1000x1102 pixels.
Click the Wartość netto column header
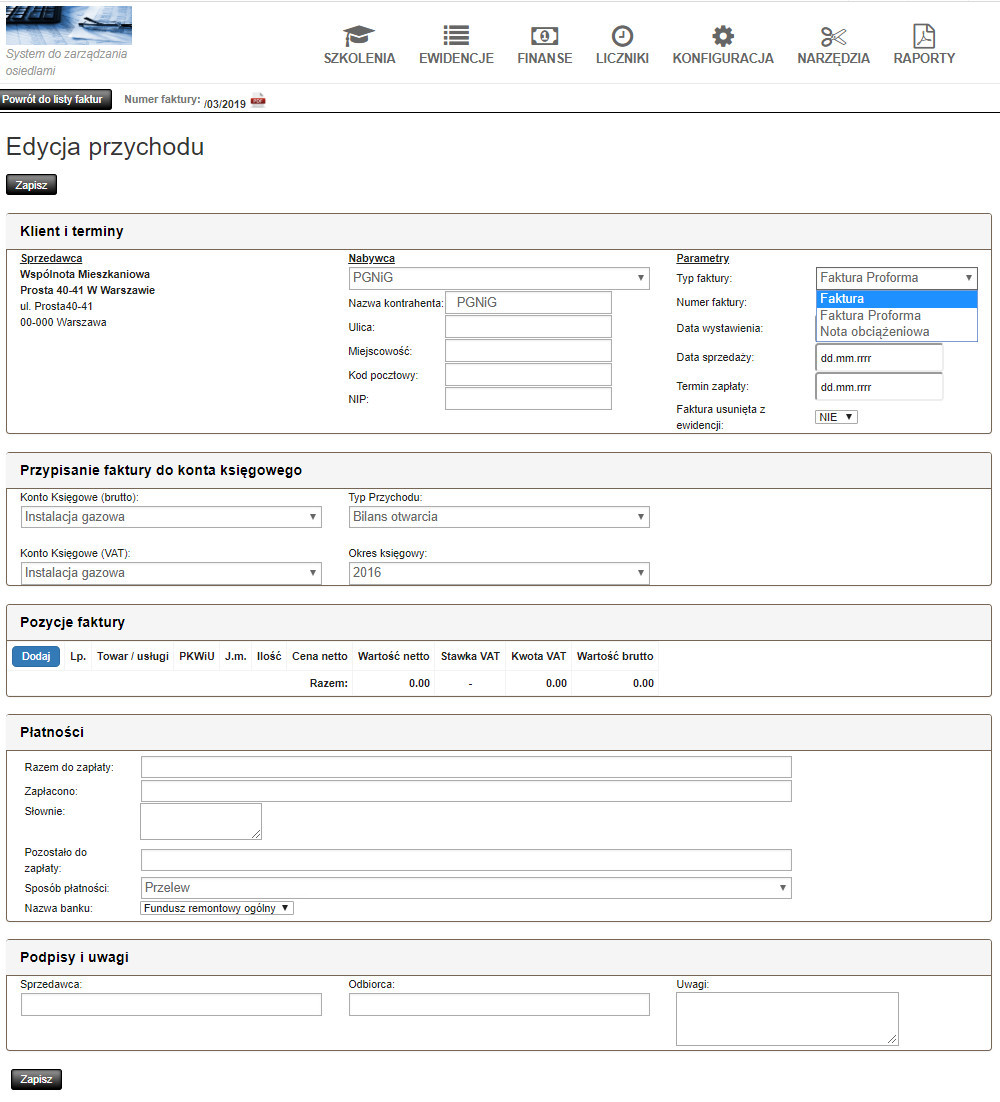(394, 656)
